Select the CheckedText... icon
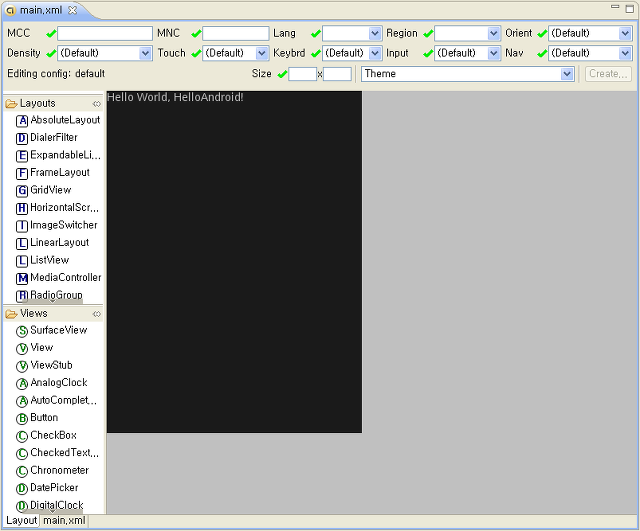This screenshot has width=640, height=531. click(22, 454)
